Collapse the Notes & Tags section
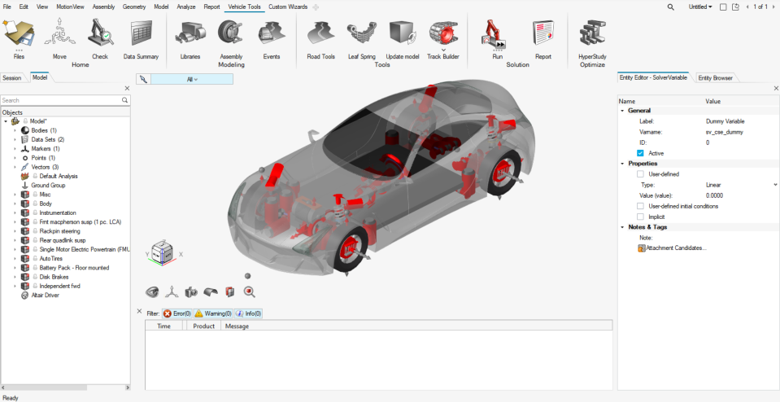 [623, 227]
